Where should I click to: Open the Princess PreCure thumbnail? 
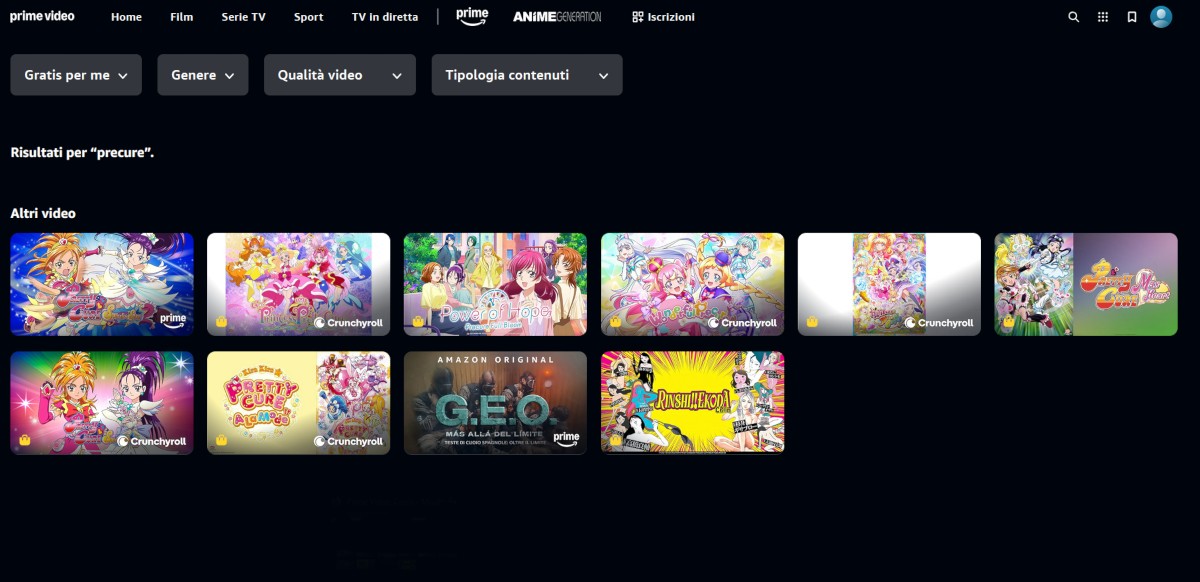click(x=299, y=284)
